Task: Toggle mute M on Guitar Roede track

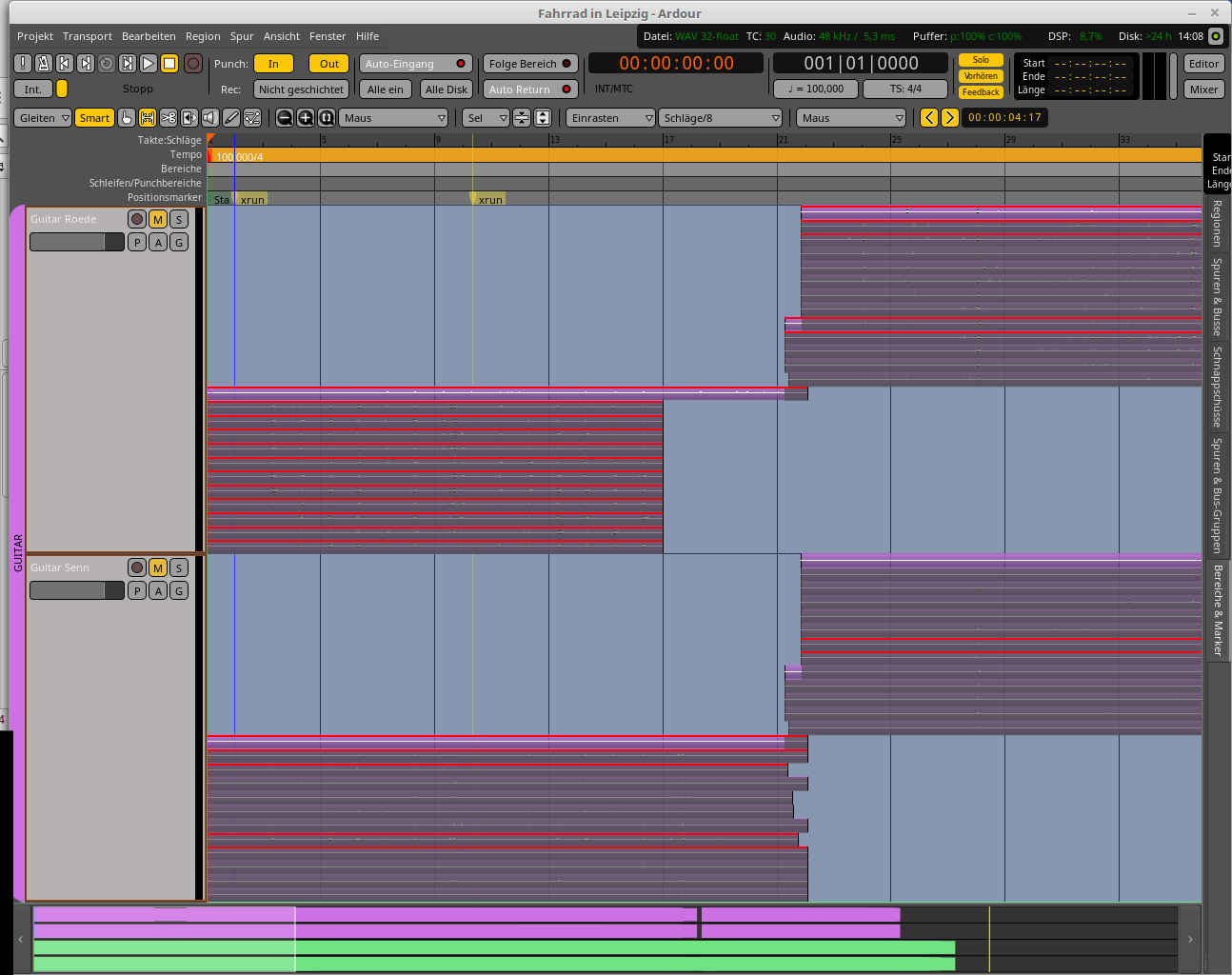Action: point(158,219)
